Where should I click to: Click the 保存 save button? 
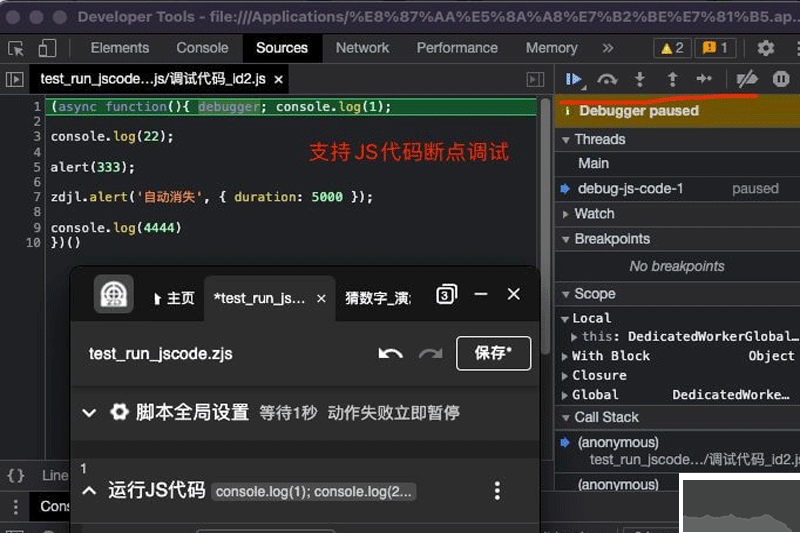pos(493,353)
